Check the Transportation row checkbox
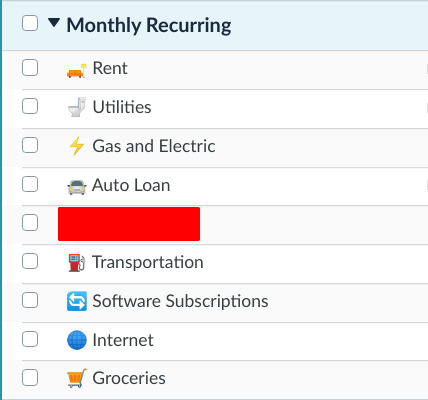This screenshot has width=428, height=400. click(30, 261)
